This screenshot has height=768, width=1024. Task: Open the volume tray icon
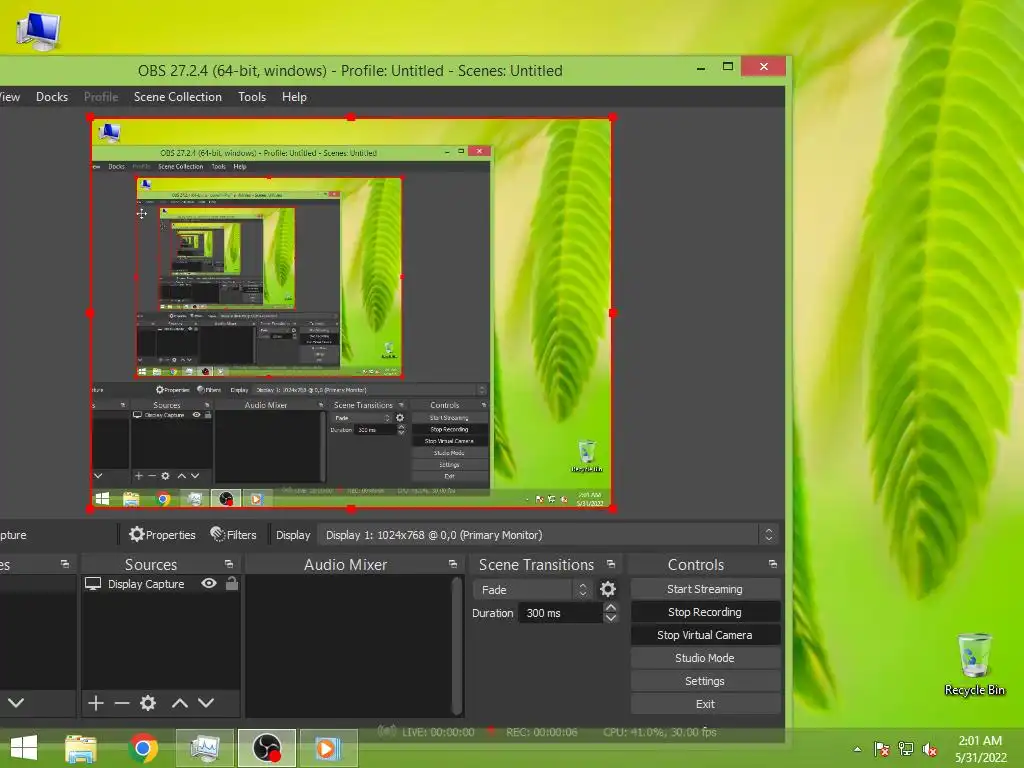[x=930, y=750]
